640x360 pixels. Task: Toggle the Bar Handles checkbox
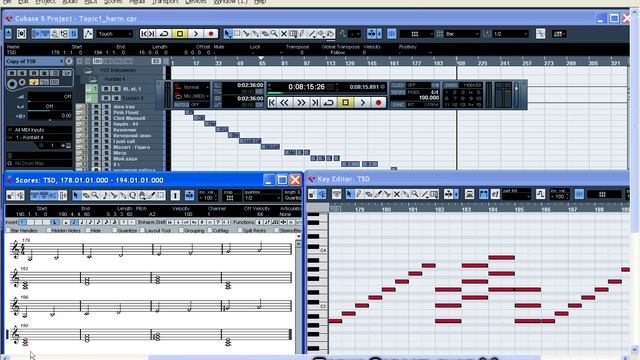[x=9, y=231]
